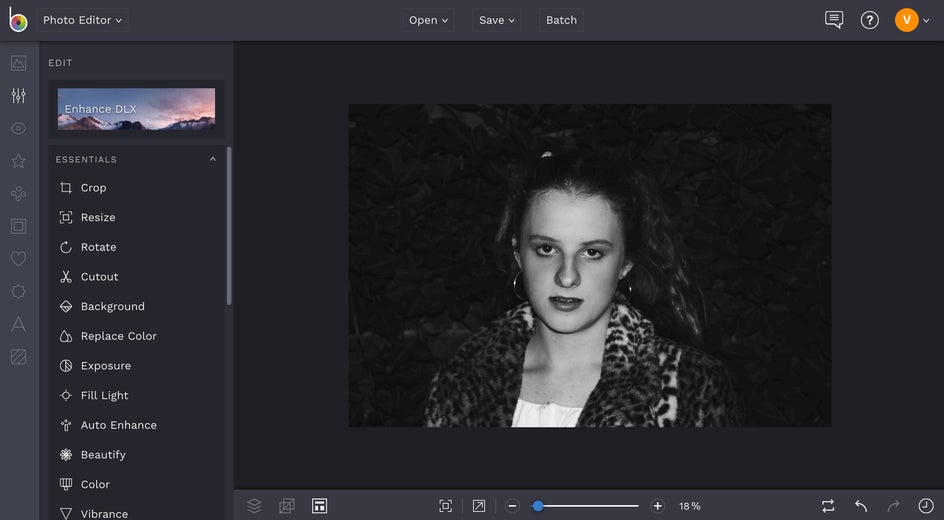944x520 pixels.
Task: Click the undo arrow icon
Action: 862,506
